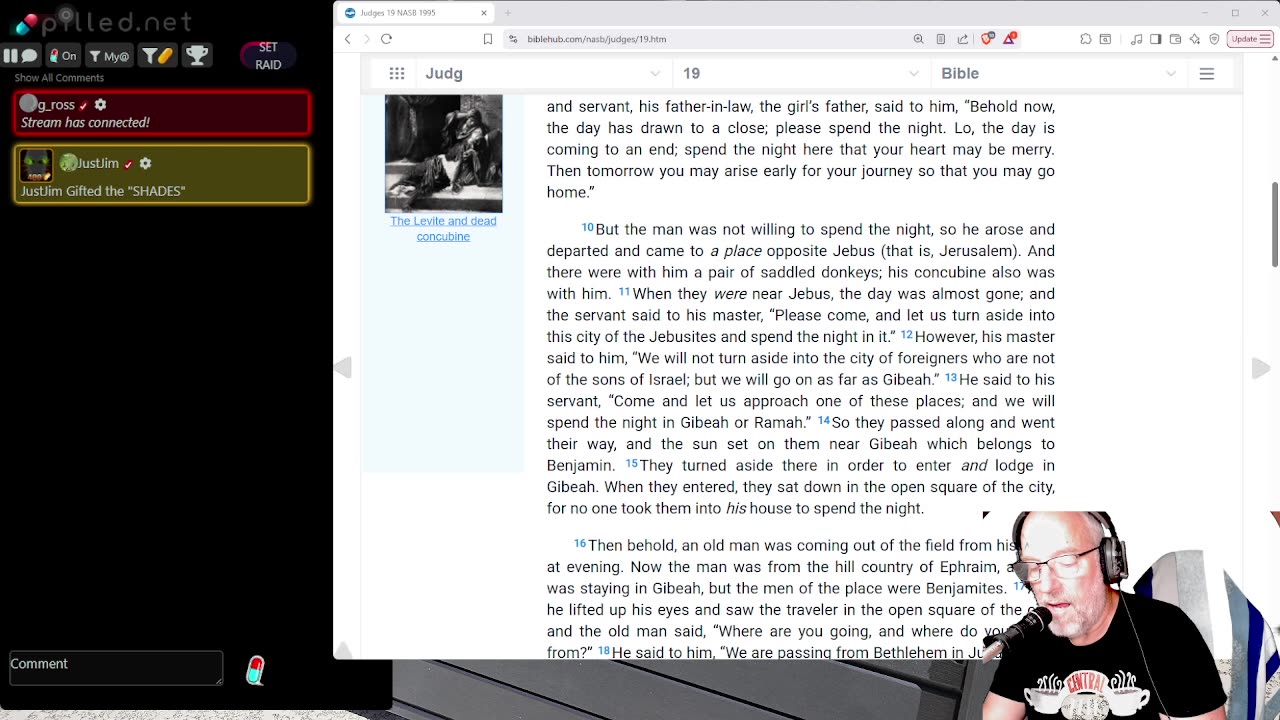Open the media playlist music icon

1137,39
